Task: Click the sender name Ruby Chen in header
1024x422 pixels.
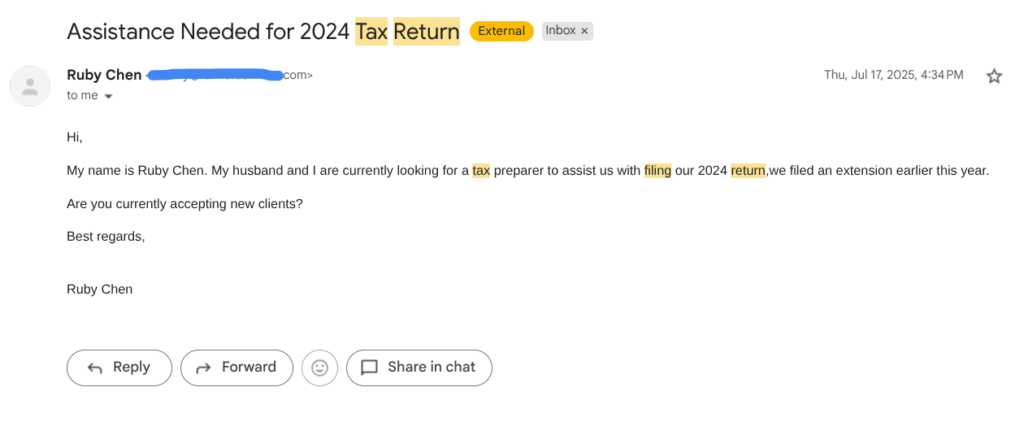Action: [x=104, y=75]
